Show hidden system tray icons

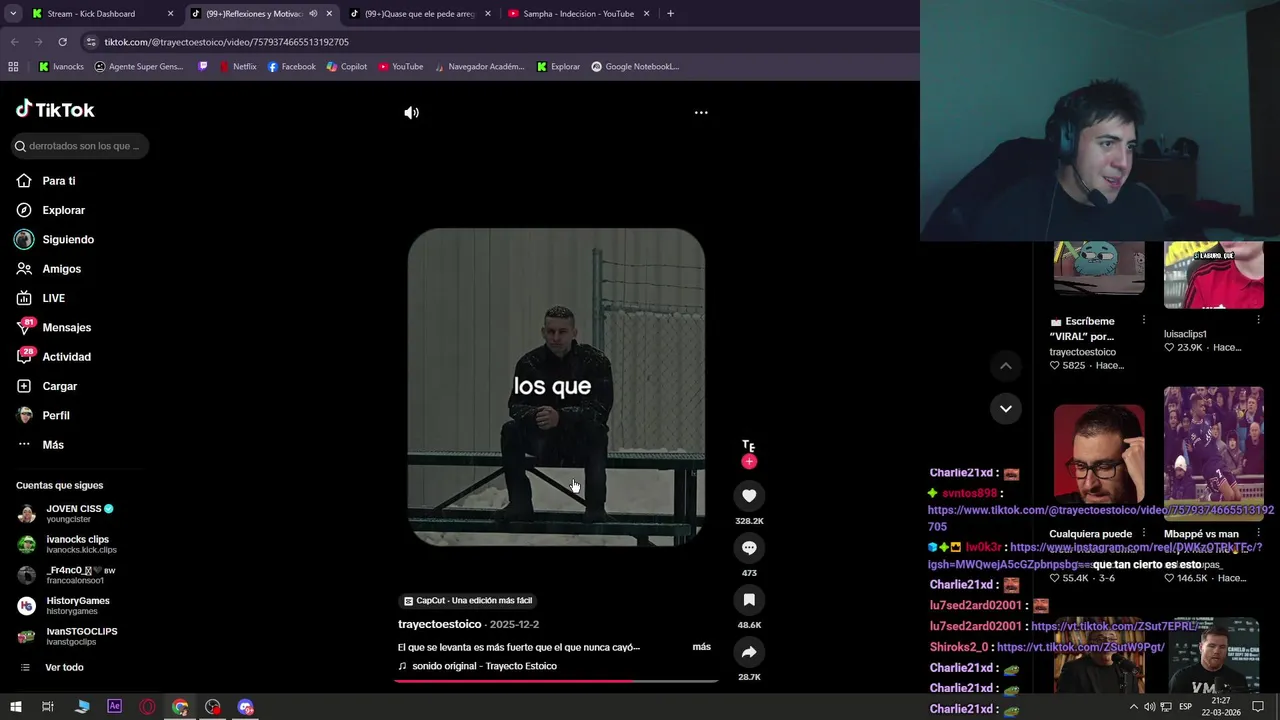1133,707
